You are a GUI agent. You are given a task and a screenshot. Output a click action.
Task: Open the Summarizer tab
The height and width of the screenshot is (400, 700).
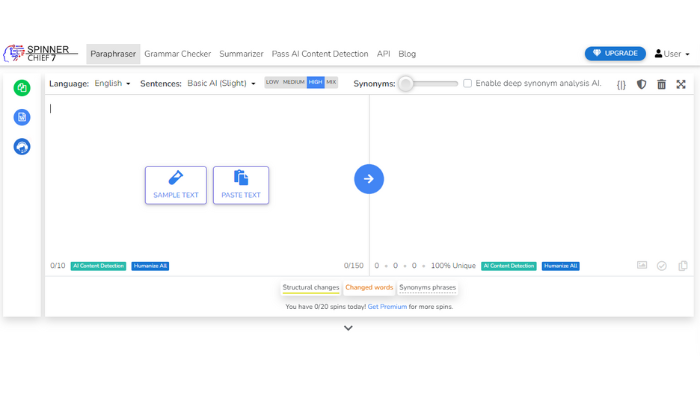[242, 54]
